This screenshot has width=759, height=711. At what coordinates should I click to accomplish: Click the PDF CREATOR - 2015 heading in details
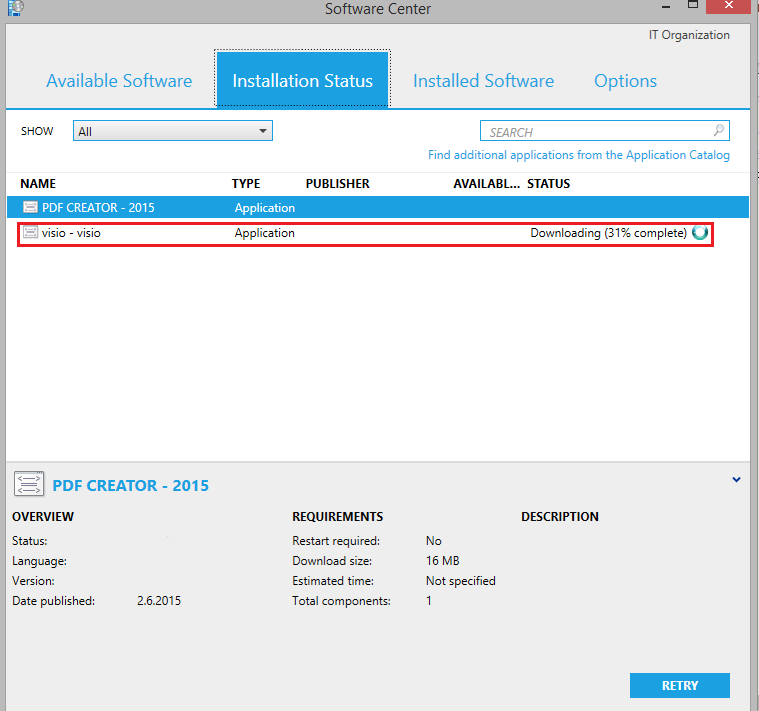click(x=131, y=485)
